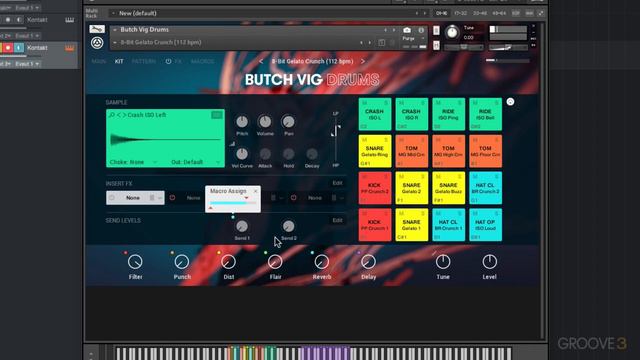Open the Purge dropdown
Viewport: 640px width, 360px height.
coord(413,38)
